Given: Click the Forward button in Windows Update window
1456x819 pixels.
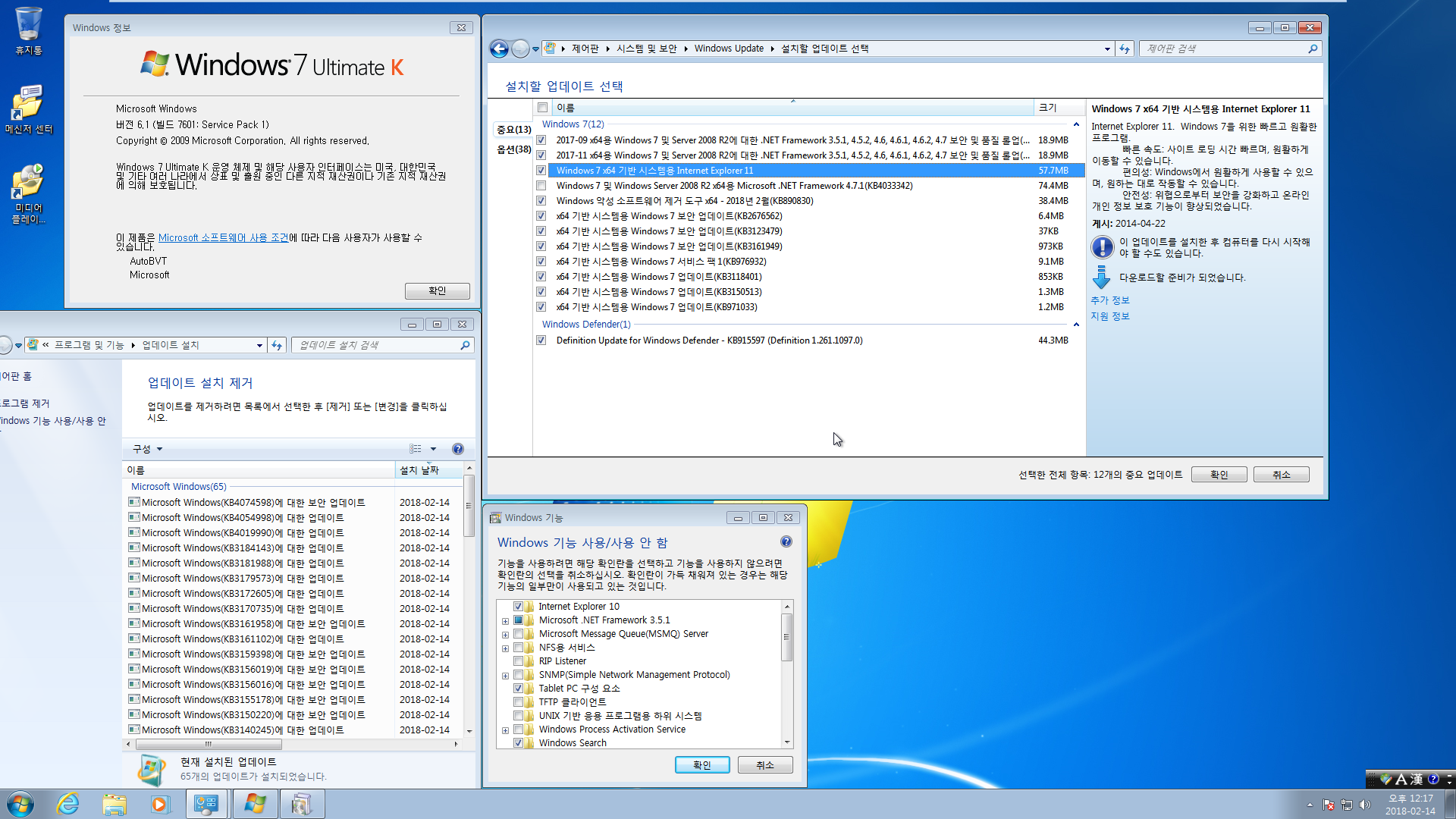Looking at the screenshot, I should tap(520, 49).
